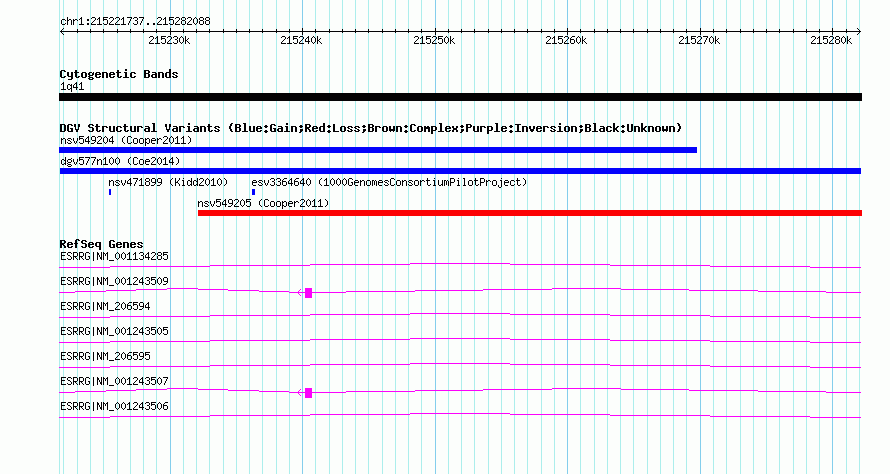Click the esv3364640 (1000GenomesConsortiumPilotProject) label
Image resolution: width=890 pixels, height=474 pixels.
point(389,182)
